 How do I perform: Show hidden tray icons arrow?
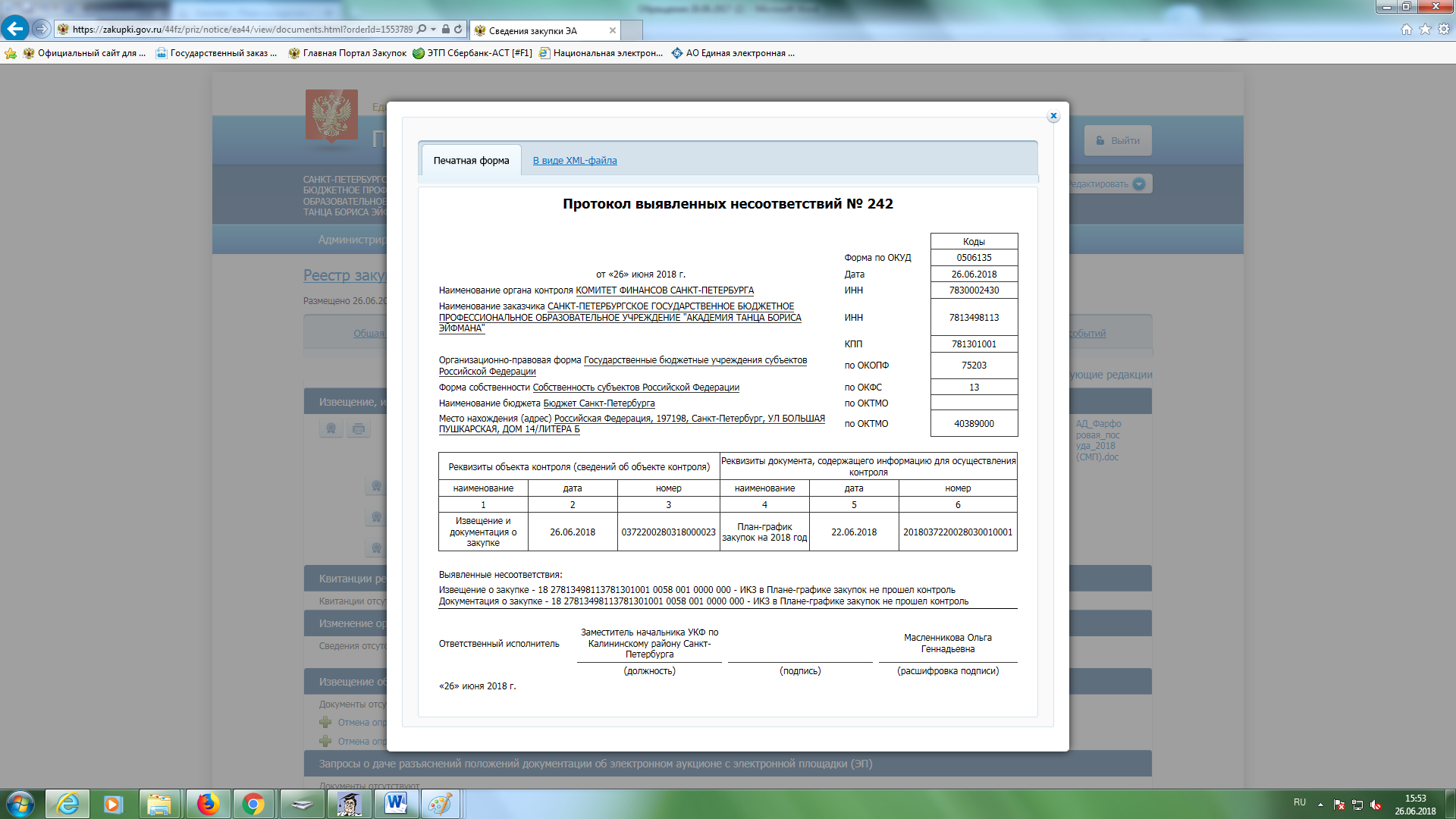[x=1320, y=804]
